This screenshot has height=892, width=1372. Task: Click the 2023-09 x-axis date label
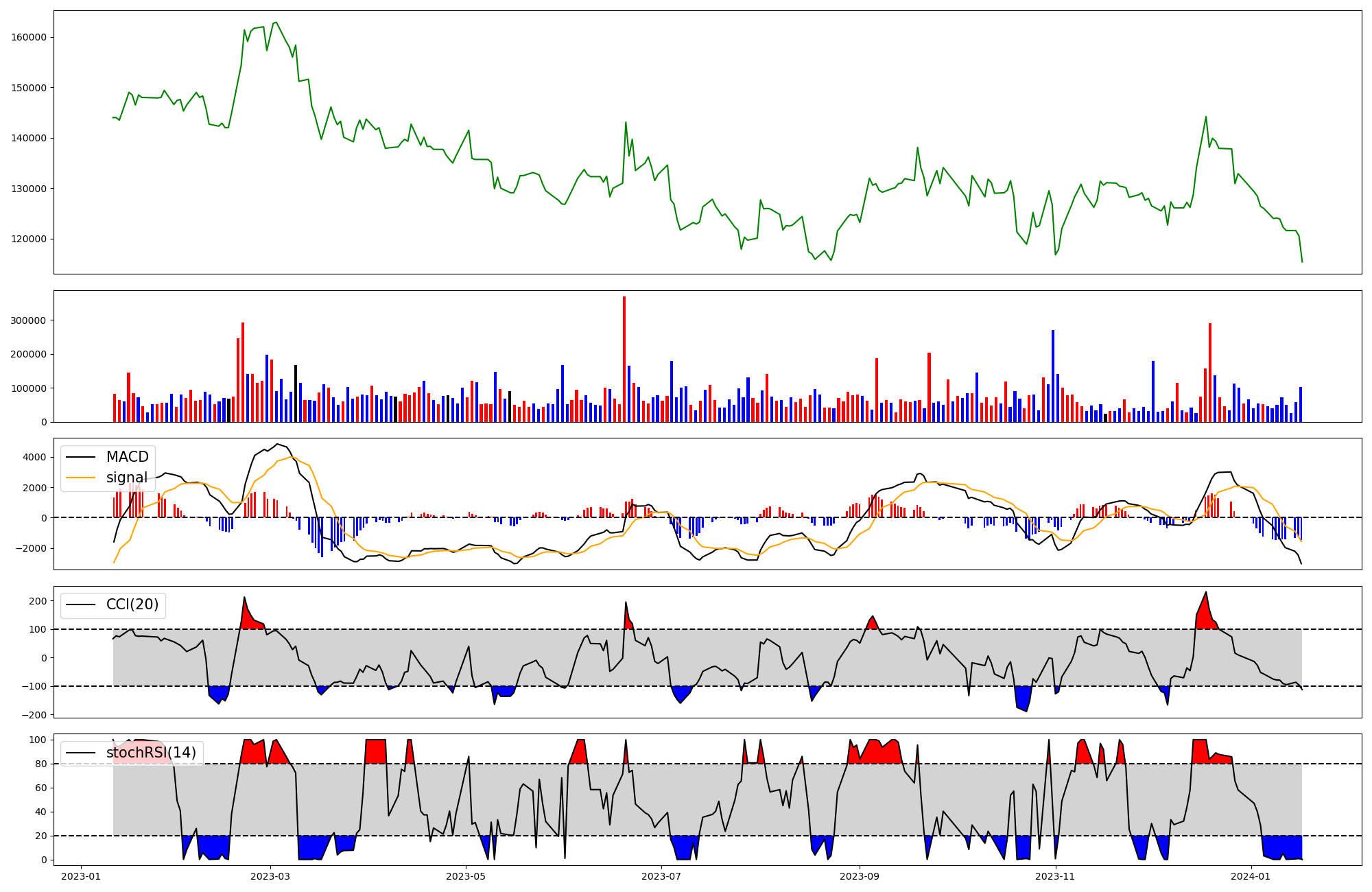click(x=860, y=876)
